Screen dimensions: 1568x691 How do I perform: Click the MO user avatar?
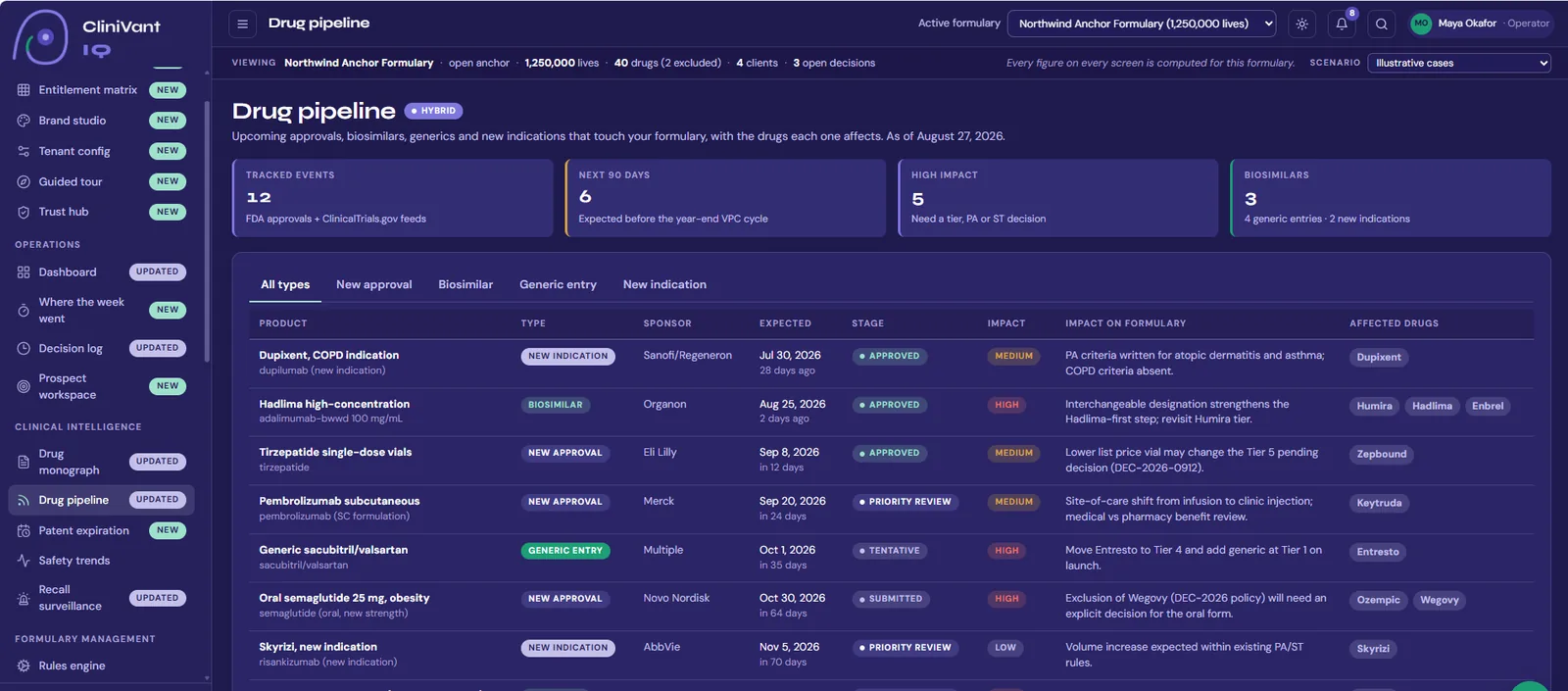[x=1421, y=24]
